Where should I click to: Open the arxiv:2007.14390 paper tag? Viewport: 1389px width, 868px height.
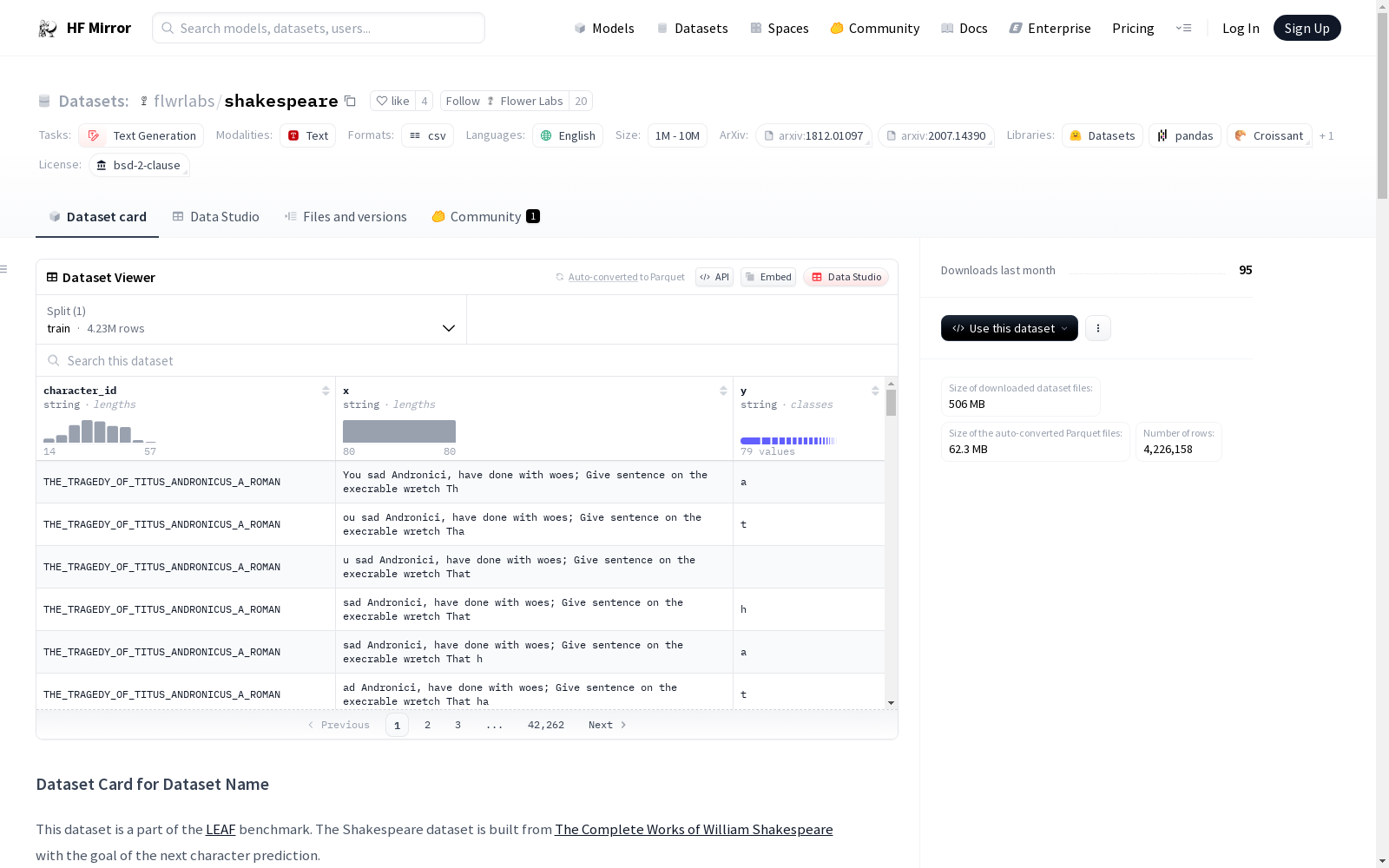point(936,135)
